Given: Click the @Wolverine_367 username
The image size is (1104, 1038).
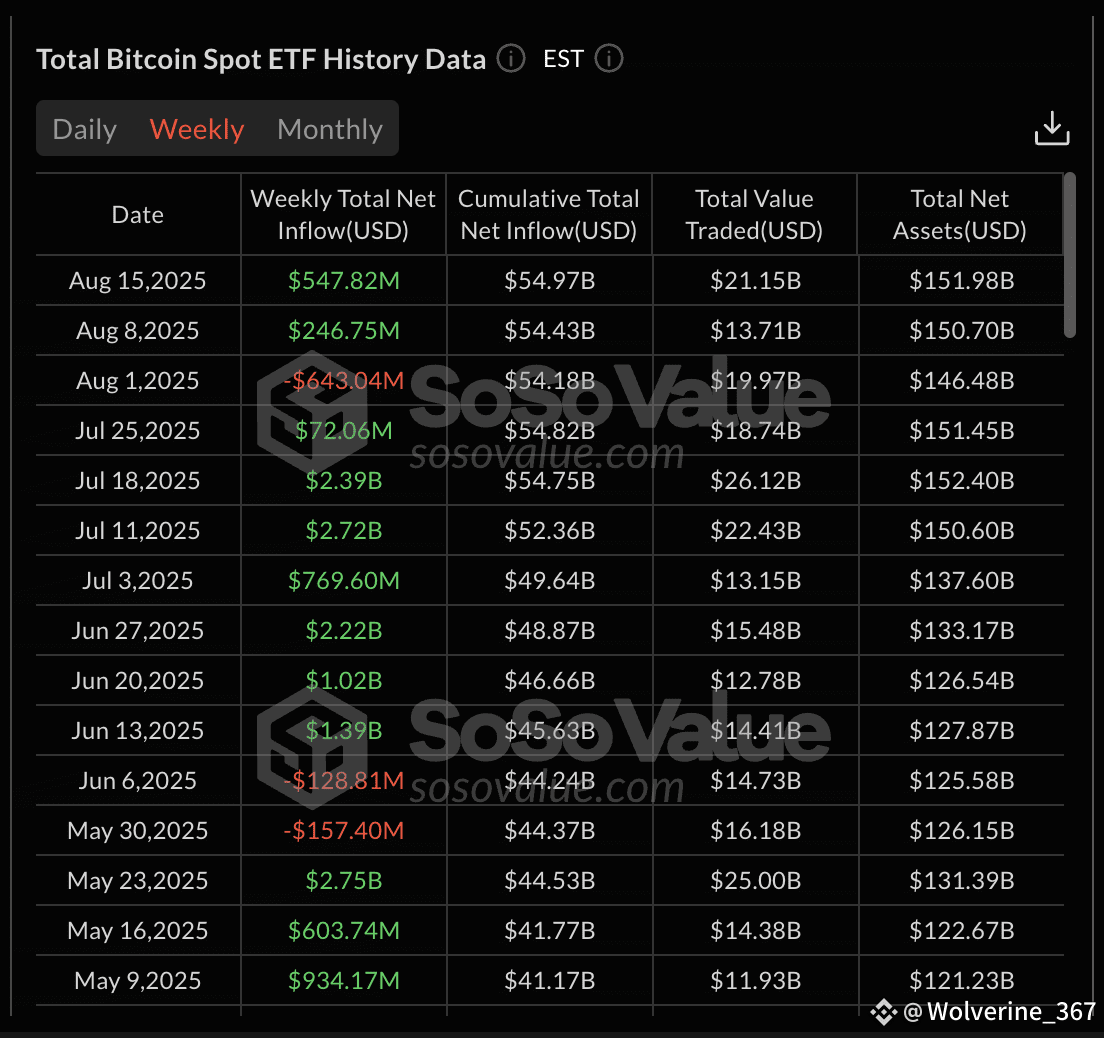Looking at the screenshot, I should coord(999,1012).
